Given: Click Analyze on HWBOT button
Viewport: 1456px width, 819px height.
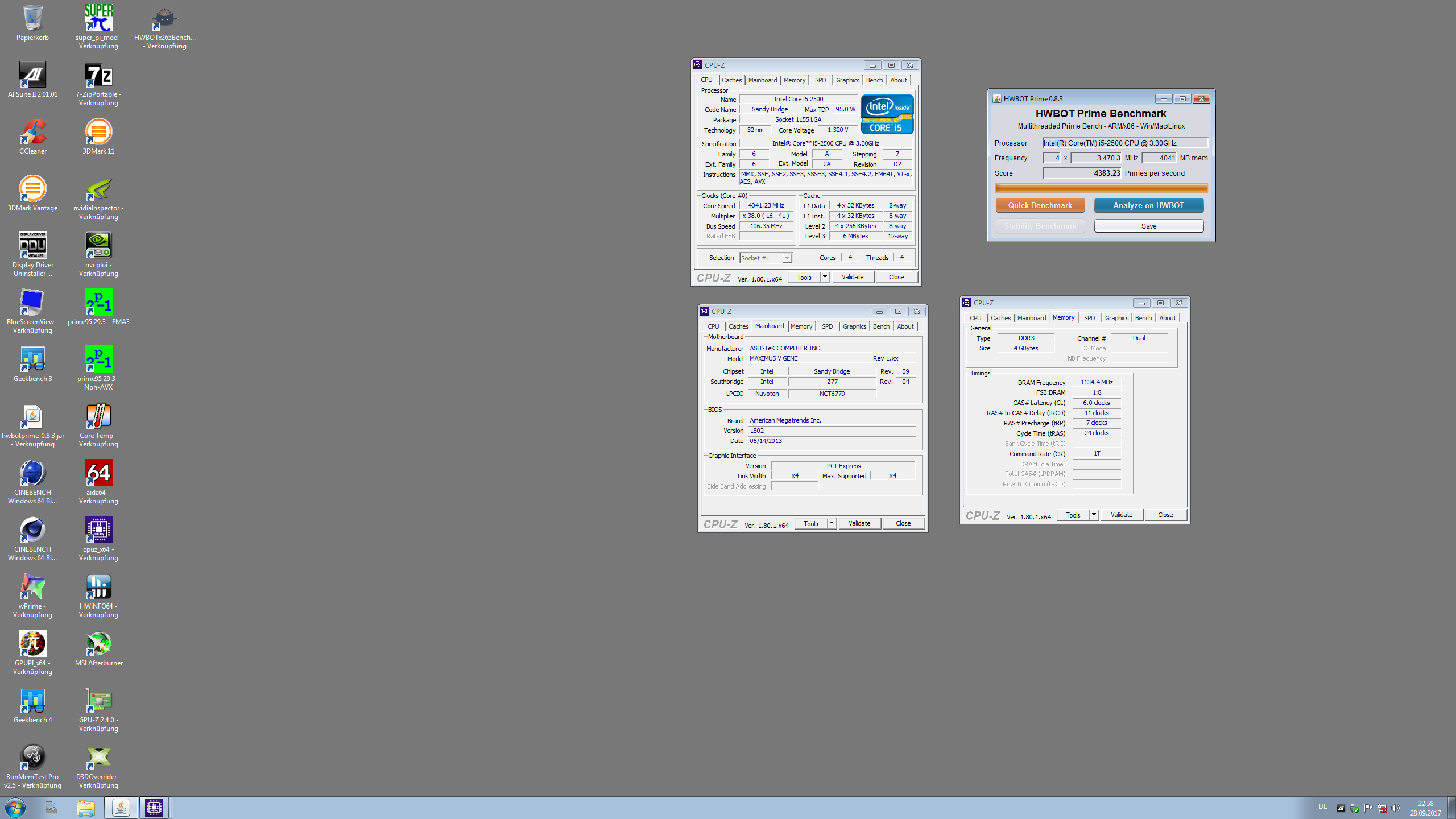Looking at the screenshot, I should click(x=1148, y=206).
